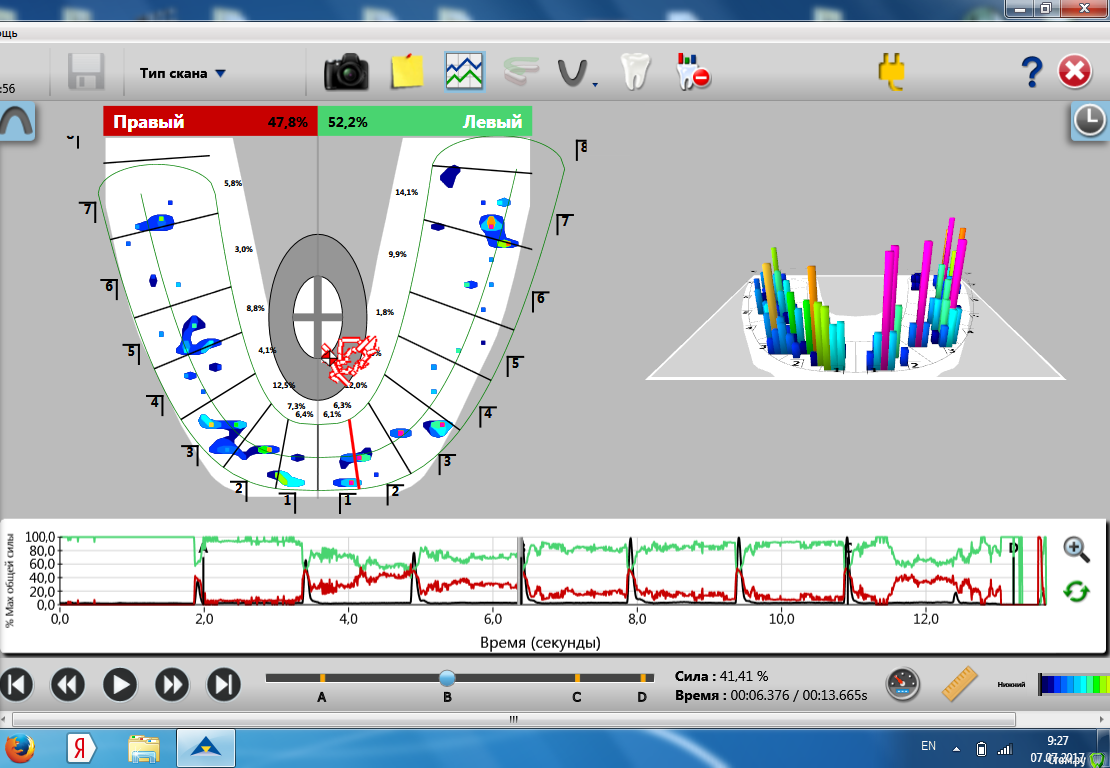
Task: Zoom the graph with magnifier icon
Action: coord(1076,548)
